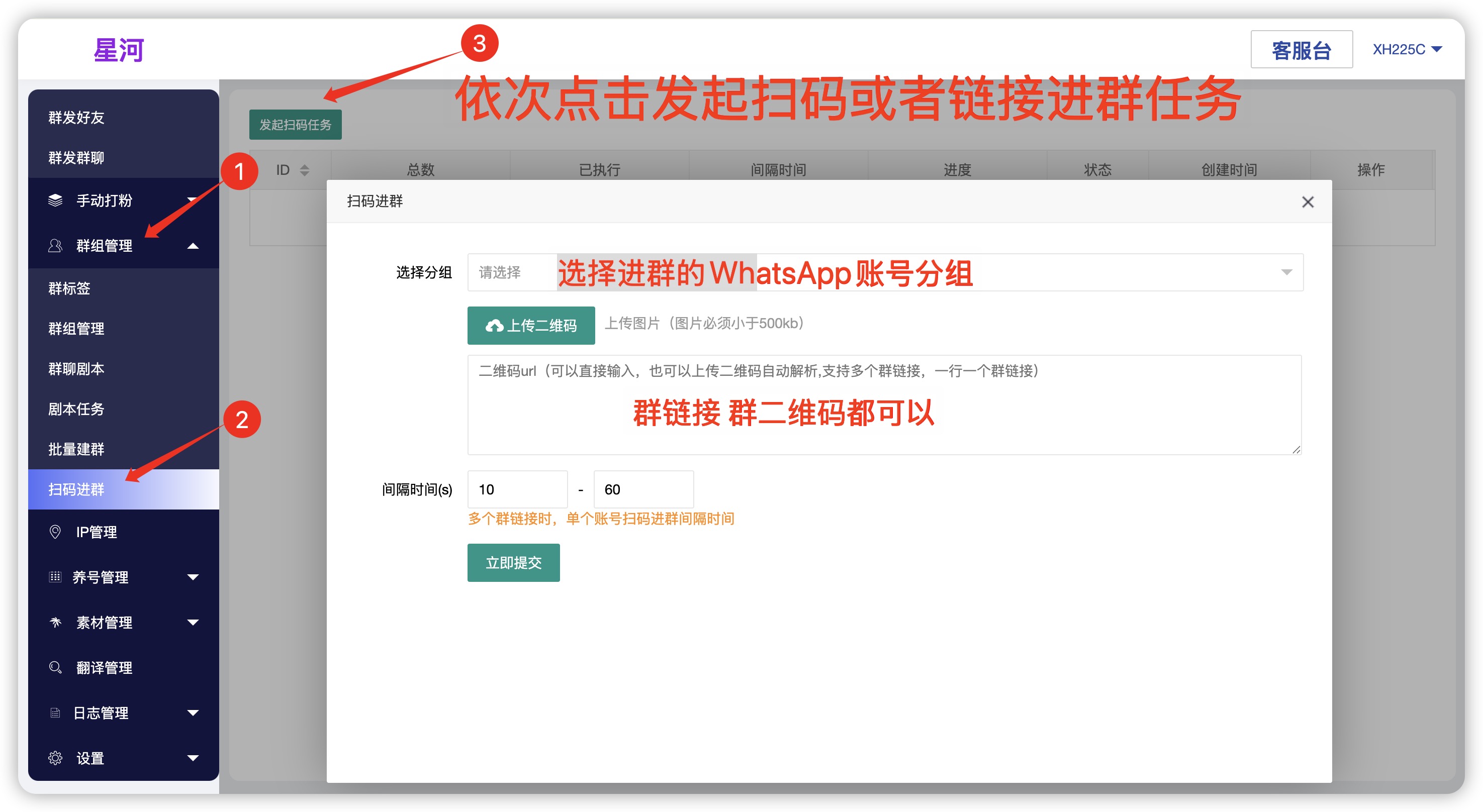The width and height of the screenshot is (1483, 812).
Task: Click the grid icon beside 养号管理
Action: click(55, 577)
